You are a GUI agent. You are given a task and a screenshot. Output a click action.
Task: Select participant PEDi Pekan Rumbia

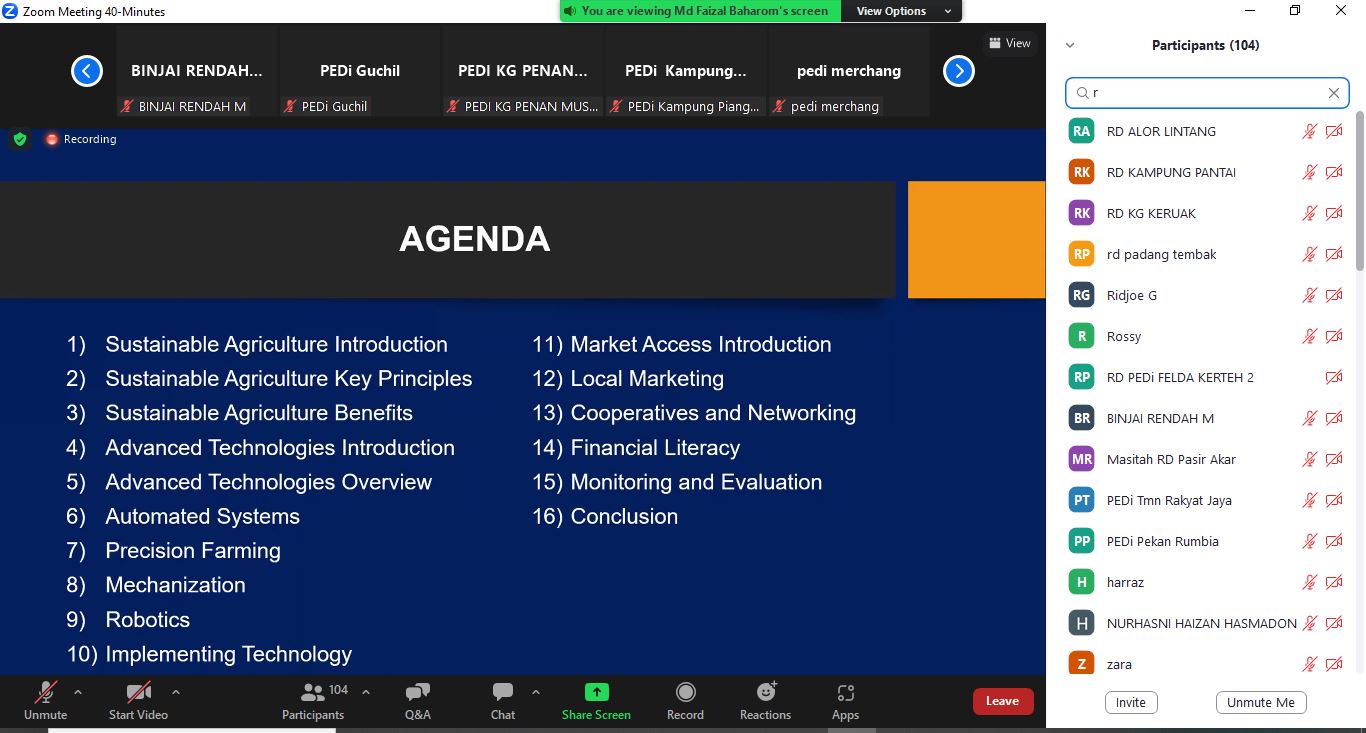[1206, 541]
